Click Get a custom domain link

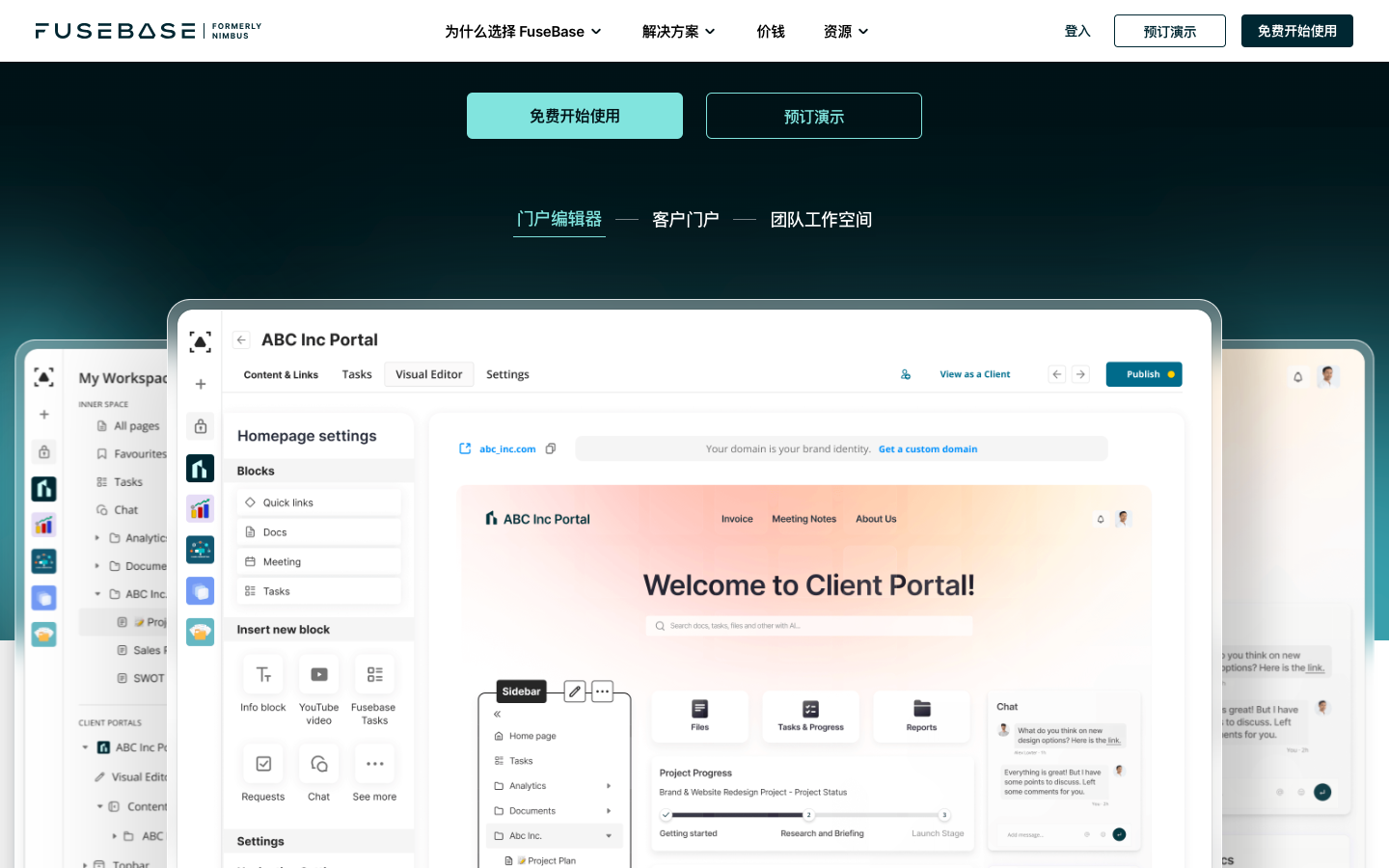(928, 448)
